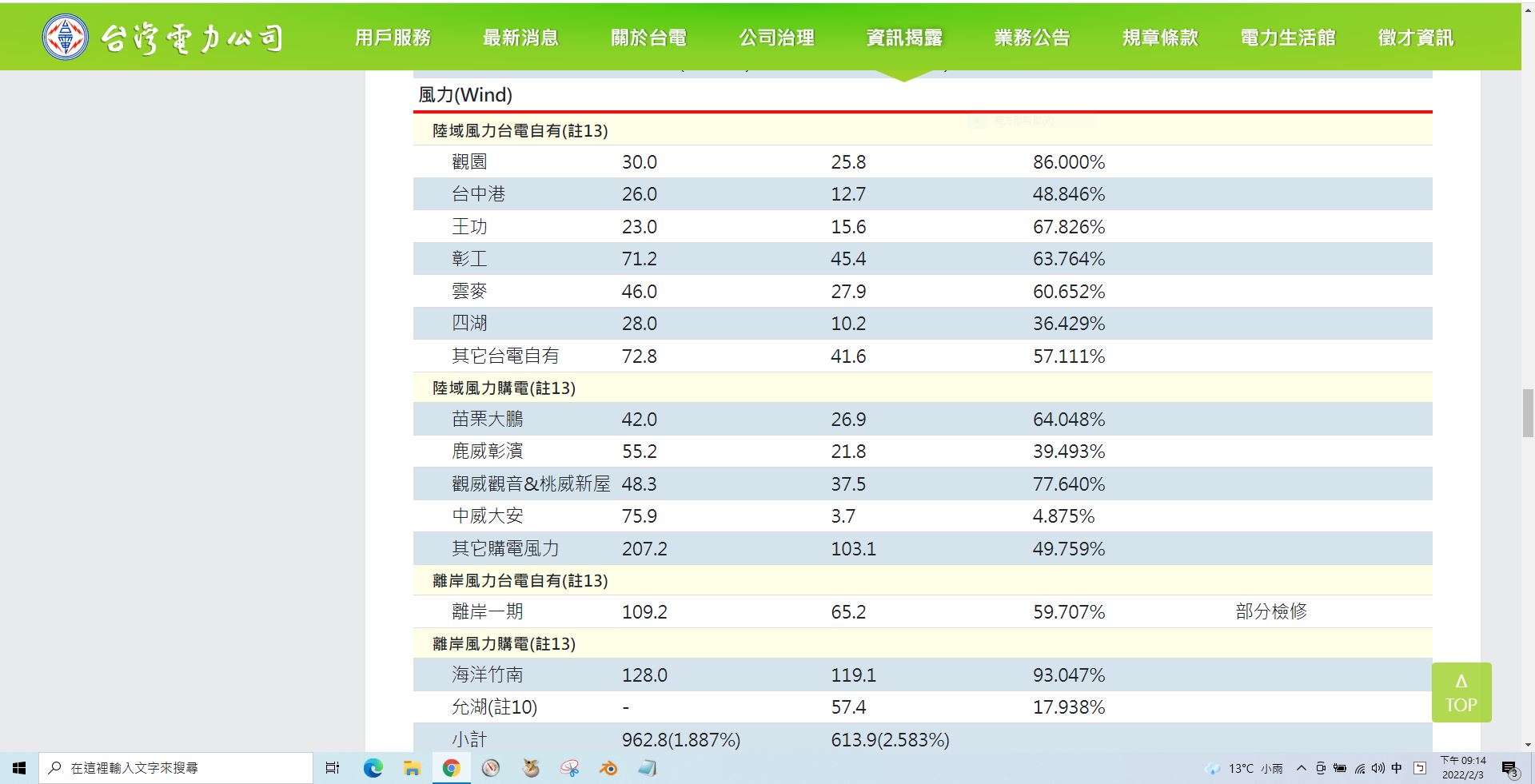
Task: Click the 207.2 capacity for 其它購電風力
Action: tap(644, 549)
